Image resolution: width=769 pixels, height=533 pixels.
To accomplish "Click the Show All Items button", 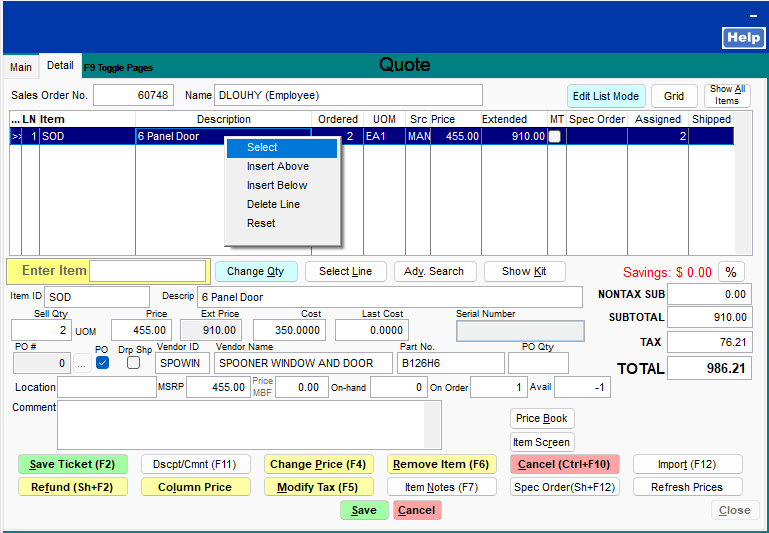I will (x=727, y=95).
